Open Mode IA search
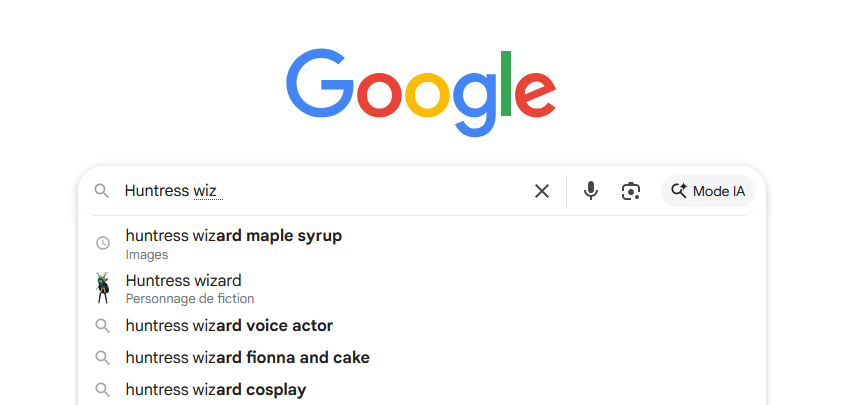 click(707, 191)
